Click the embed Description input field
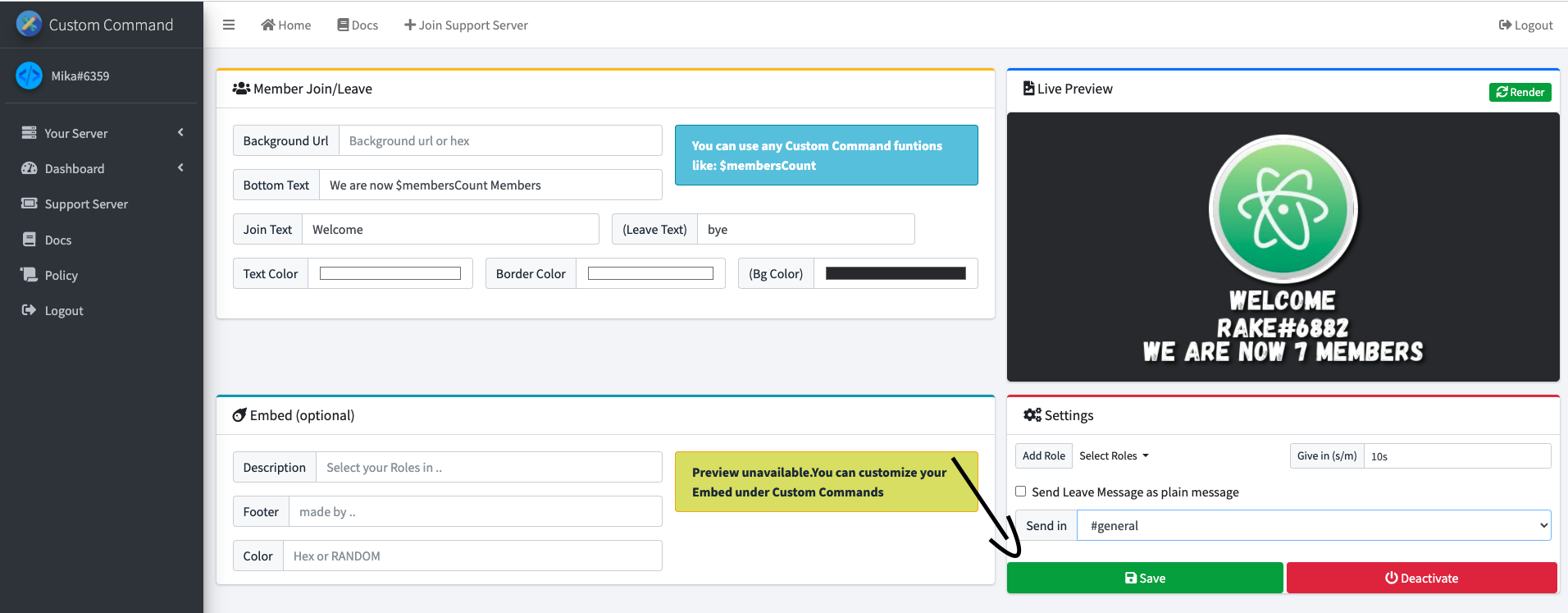Image resolution: width=1568 pixels, height=613 pixels. click(489, 467)
